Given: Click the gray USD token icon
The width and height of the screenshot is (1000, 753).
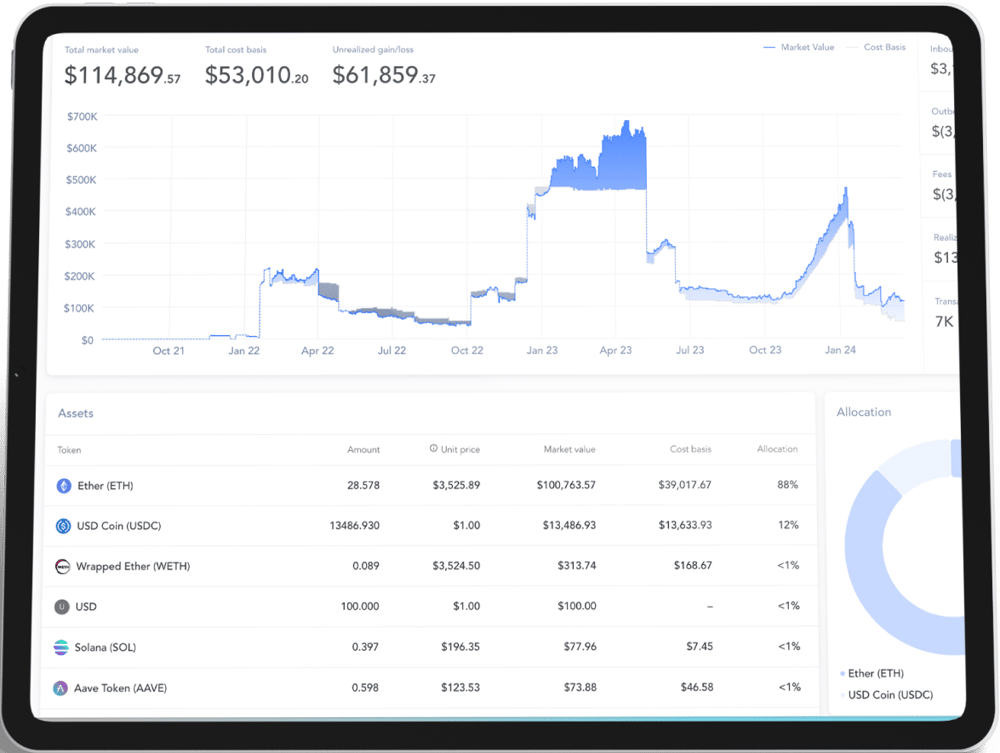Looking at the screenshot, I should click(x=63, y=607).
